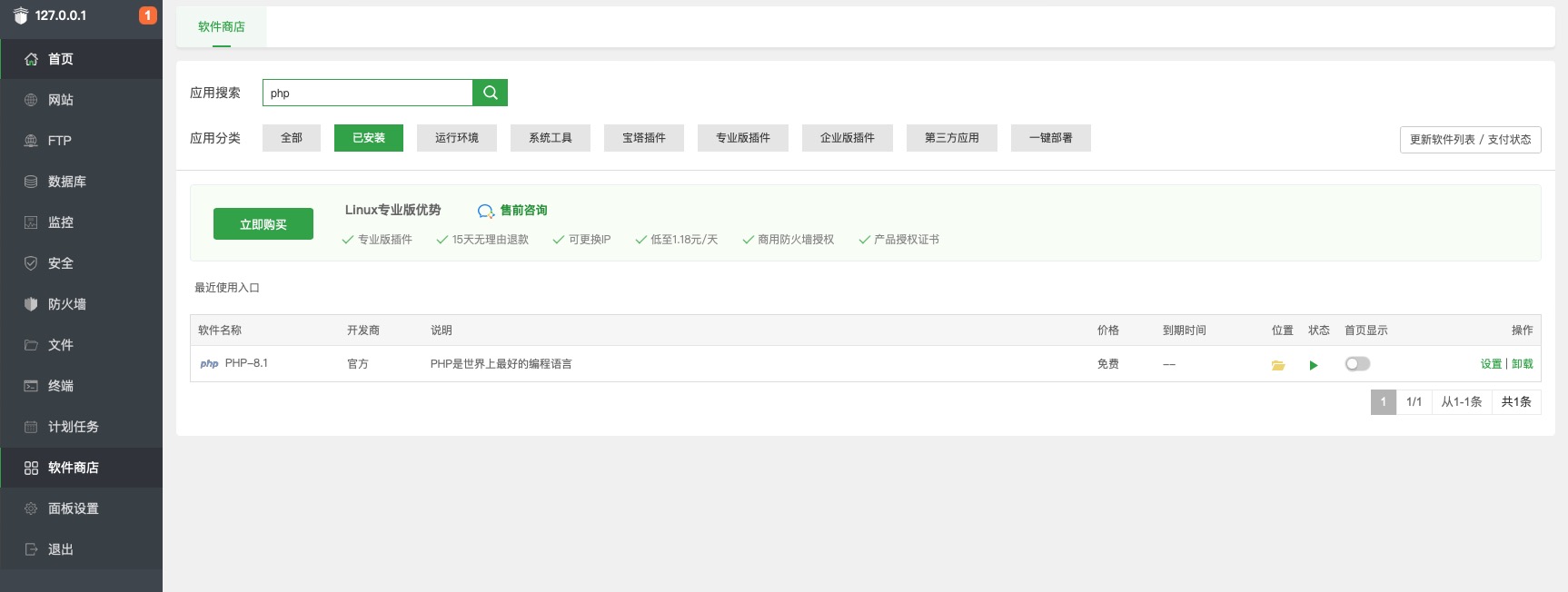The image size is (1568, 592).
Task: Switch to the 软件商店 tab
Action: (222, 27)
